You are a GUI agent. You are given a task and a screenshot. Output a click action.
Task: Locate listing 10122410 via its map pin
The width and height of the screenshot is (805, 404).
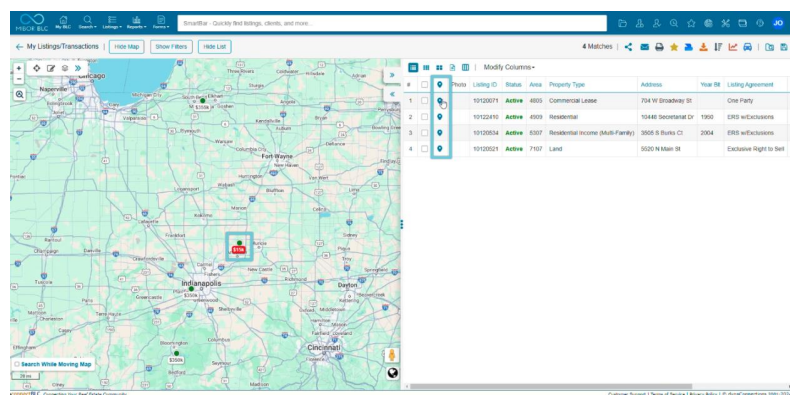click(439, 117)
